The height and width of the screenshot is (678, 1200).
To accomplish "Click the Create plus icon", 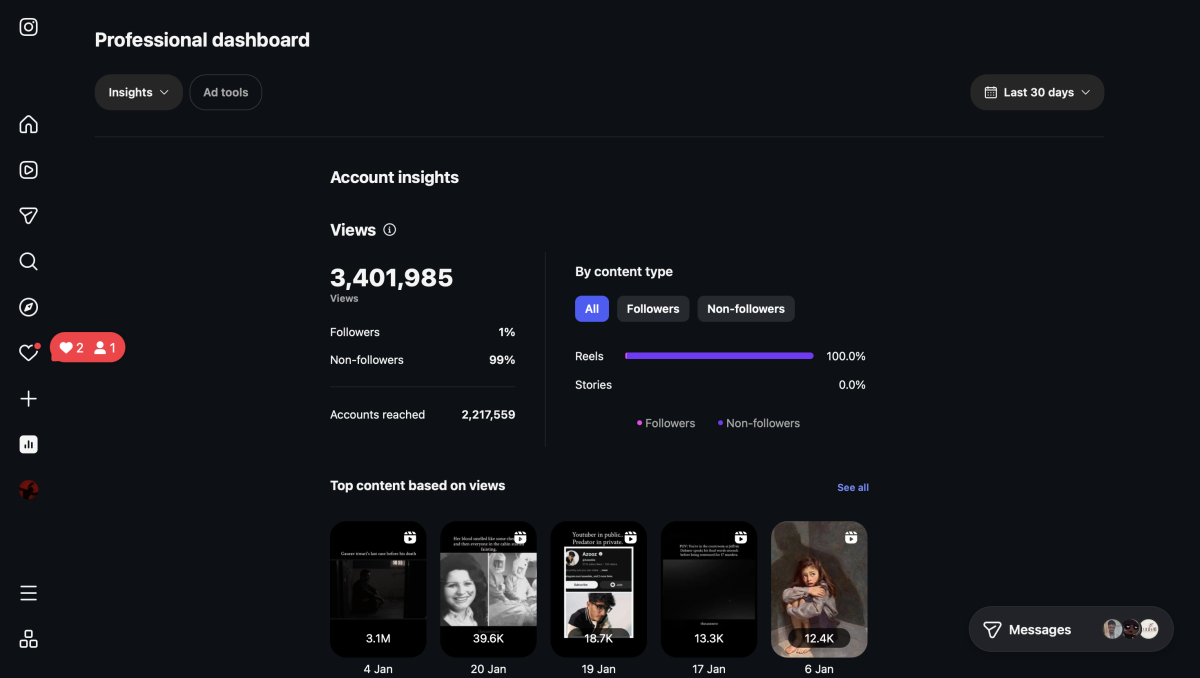I will tap(29, 399).
